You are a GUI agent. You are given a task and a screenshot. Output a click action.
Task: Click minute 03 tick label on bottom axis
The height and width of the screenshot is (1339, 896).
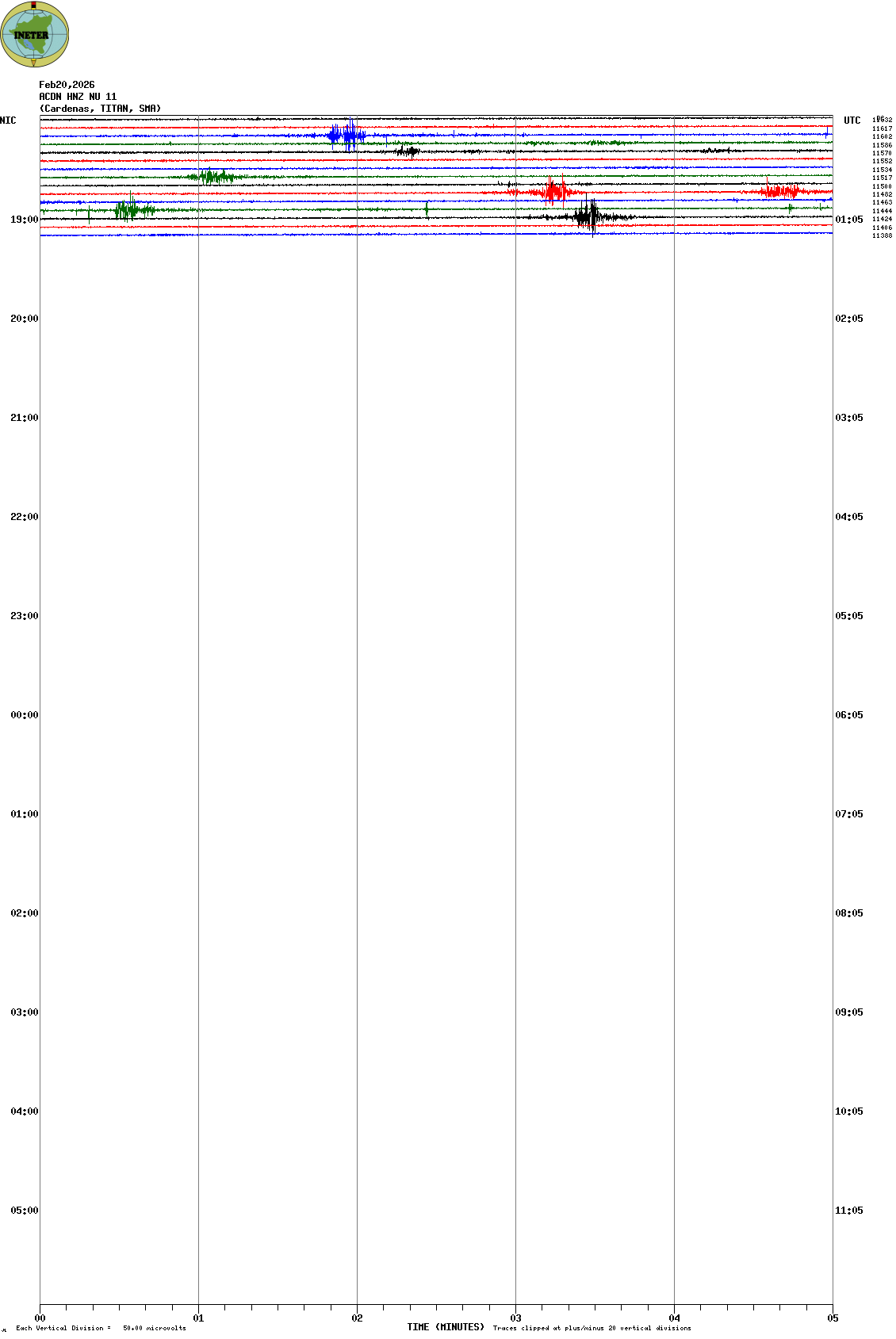tap(515, 1318)
